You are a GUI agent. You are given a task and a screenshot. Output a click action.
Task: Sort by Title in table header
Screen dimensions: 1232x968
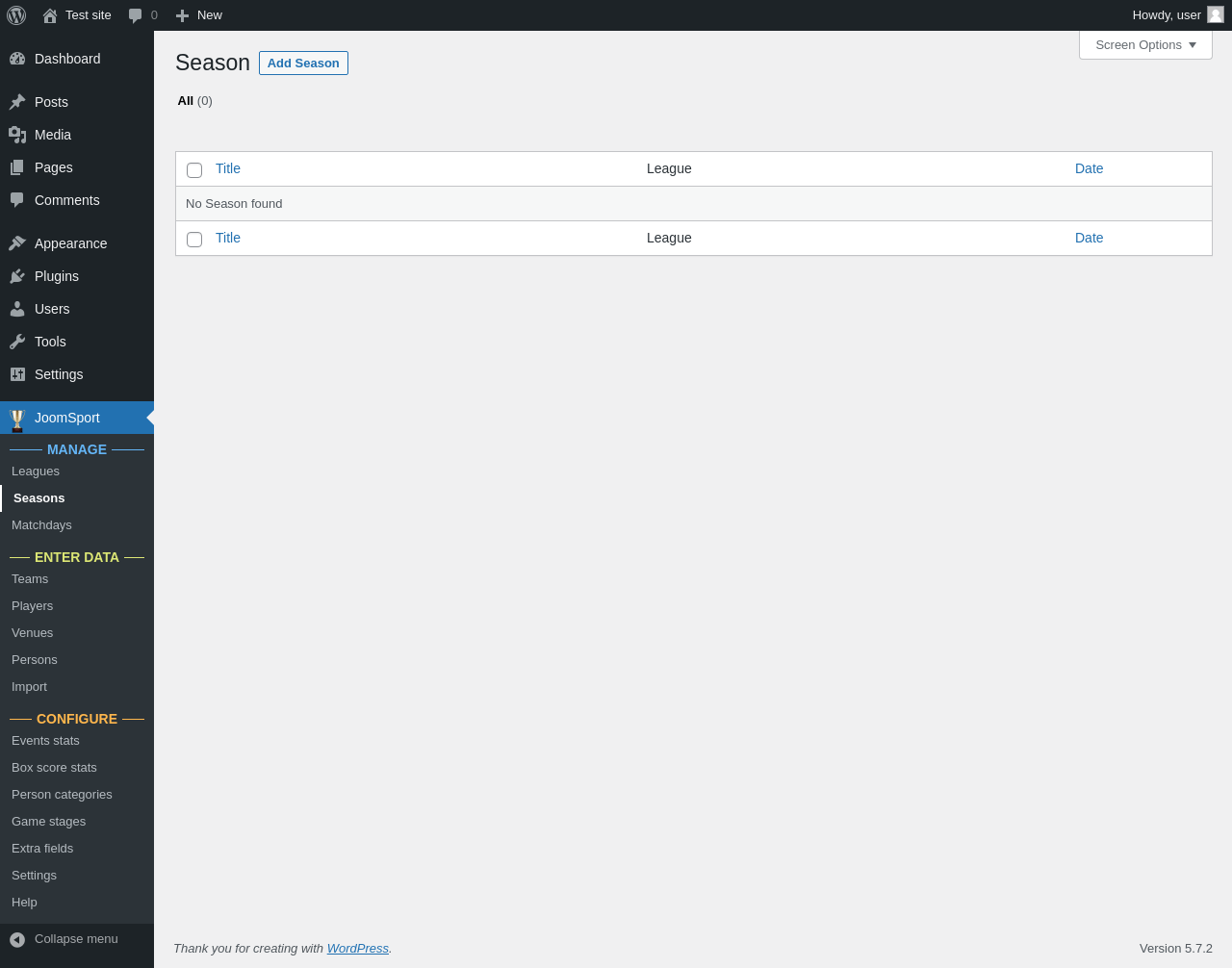click(x=228, y=168)
